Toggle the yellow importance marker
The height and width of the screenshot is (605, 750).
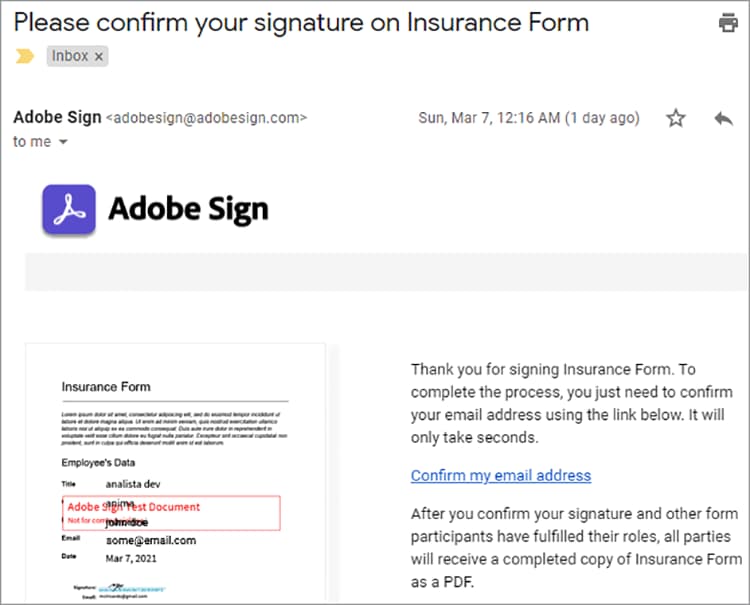pos(24,57)
